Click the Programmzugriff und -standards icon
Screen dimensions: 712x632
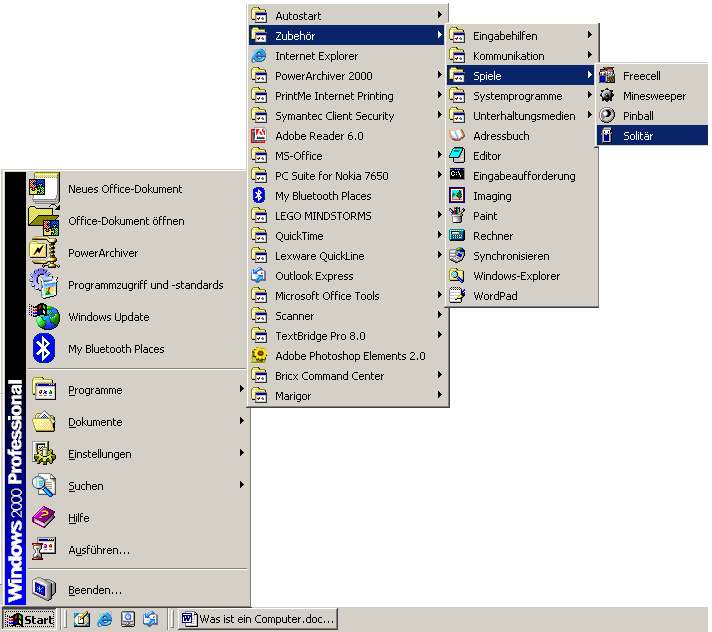[44, 284]
